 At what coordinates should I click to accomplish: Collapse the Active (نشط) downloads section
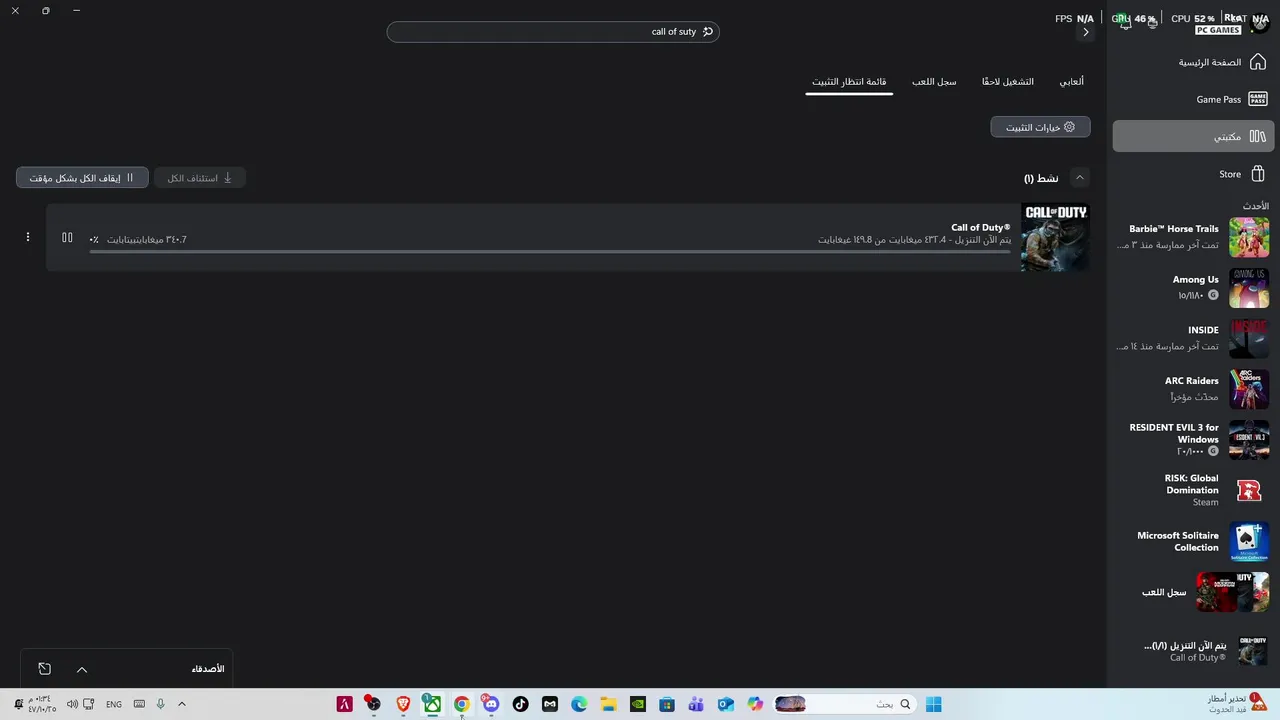(x=1079, y=178)
